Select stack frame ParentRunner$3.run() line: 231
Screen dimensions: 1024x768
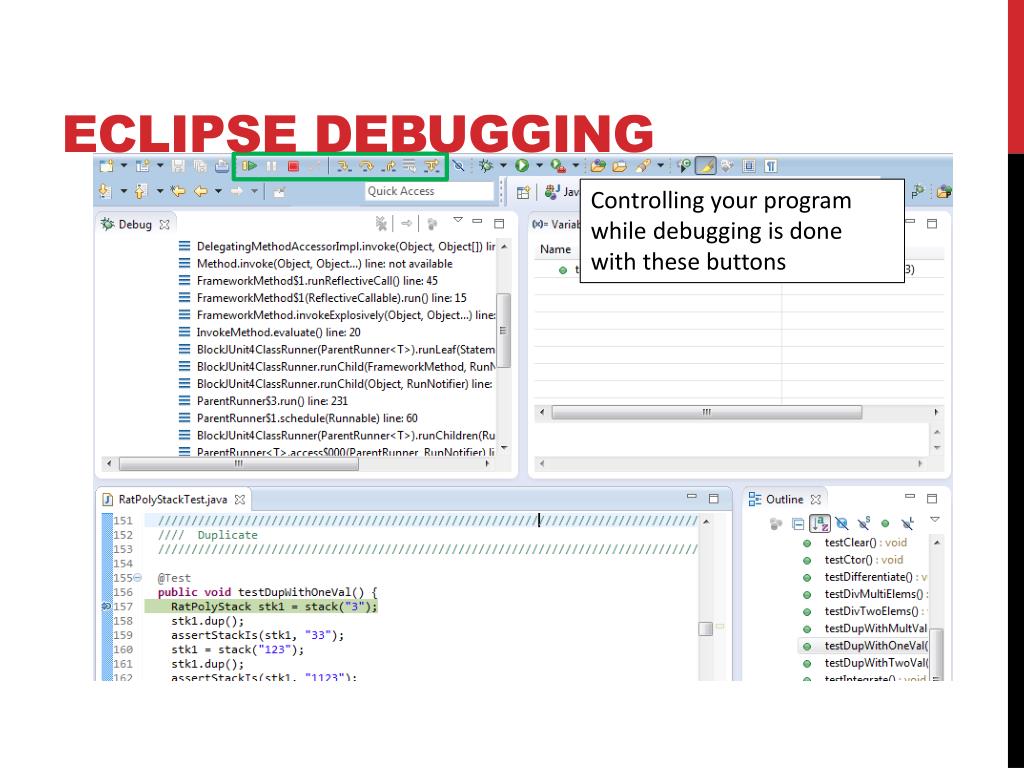tap(272, 401)
